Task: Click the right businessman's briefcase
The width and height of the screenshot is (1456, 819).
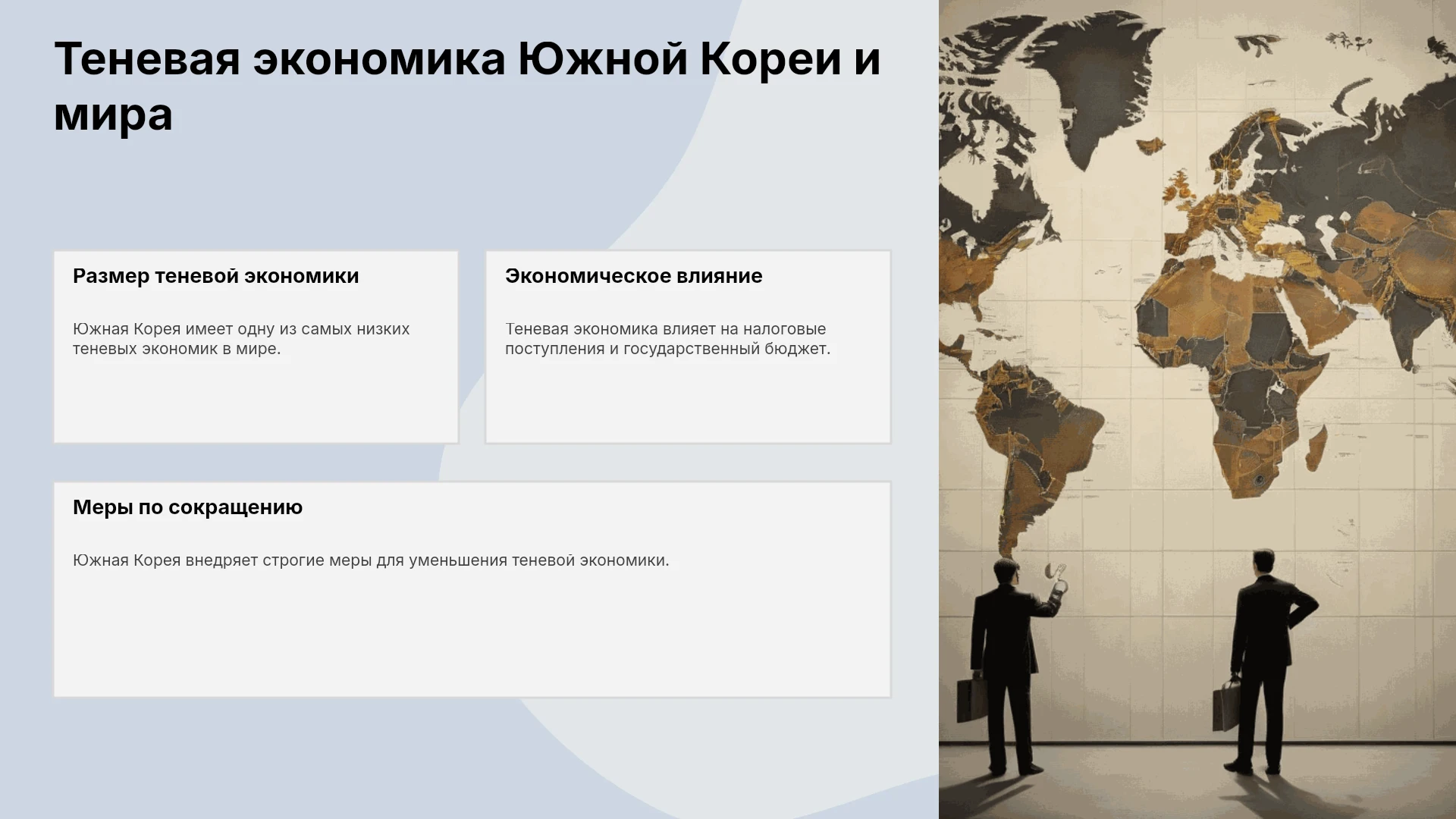Action: click(1226, 704)
